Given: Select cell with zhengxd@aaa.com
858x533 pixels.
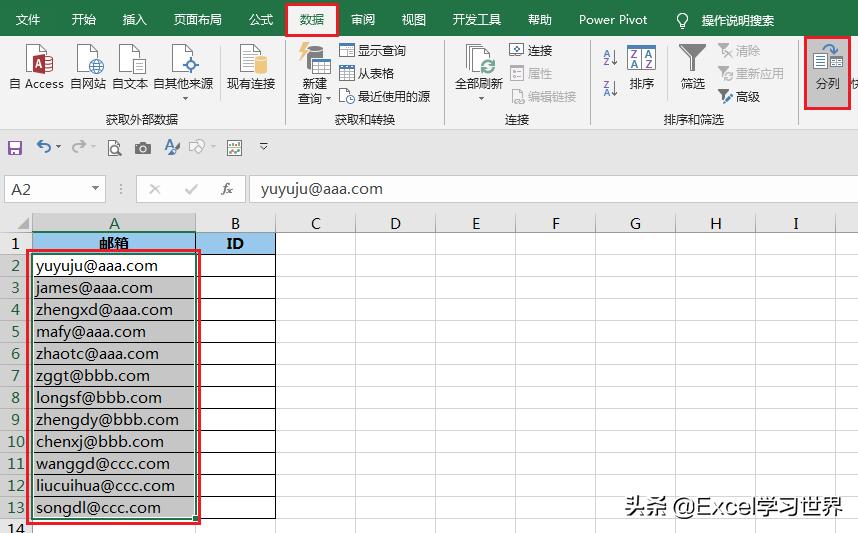Looking at the screenshot, I should (114, 310).
